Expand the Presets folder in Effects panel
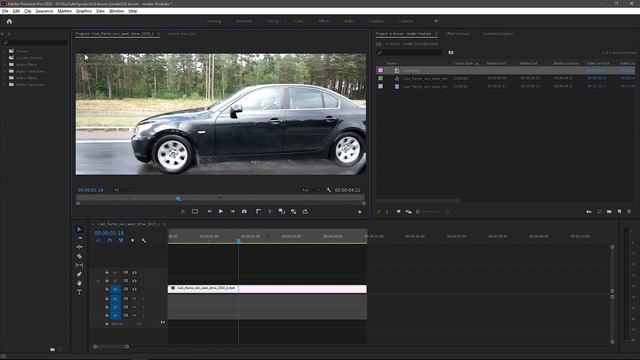The height and width of the screenshot is (360, 640). 5,51
